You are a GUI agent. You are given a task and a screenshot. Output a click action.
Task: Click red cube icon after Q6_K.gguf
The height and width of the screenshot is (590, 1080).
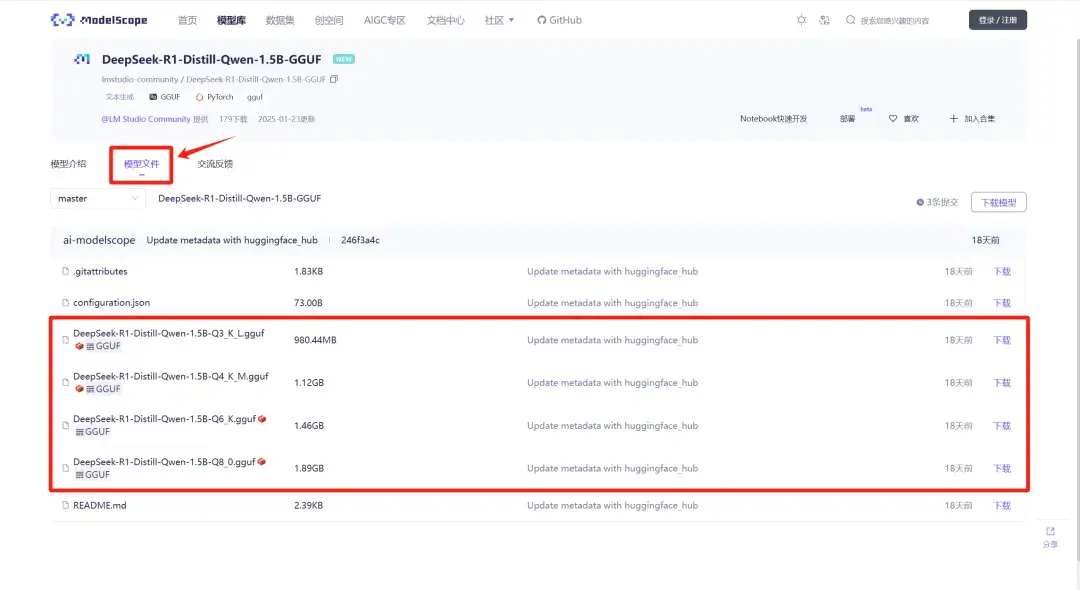pyautogui.click(x=262, y=419)
